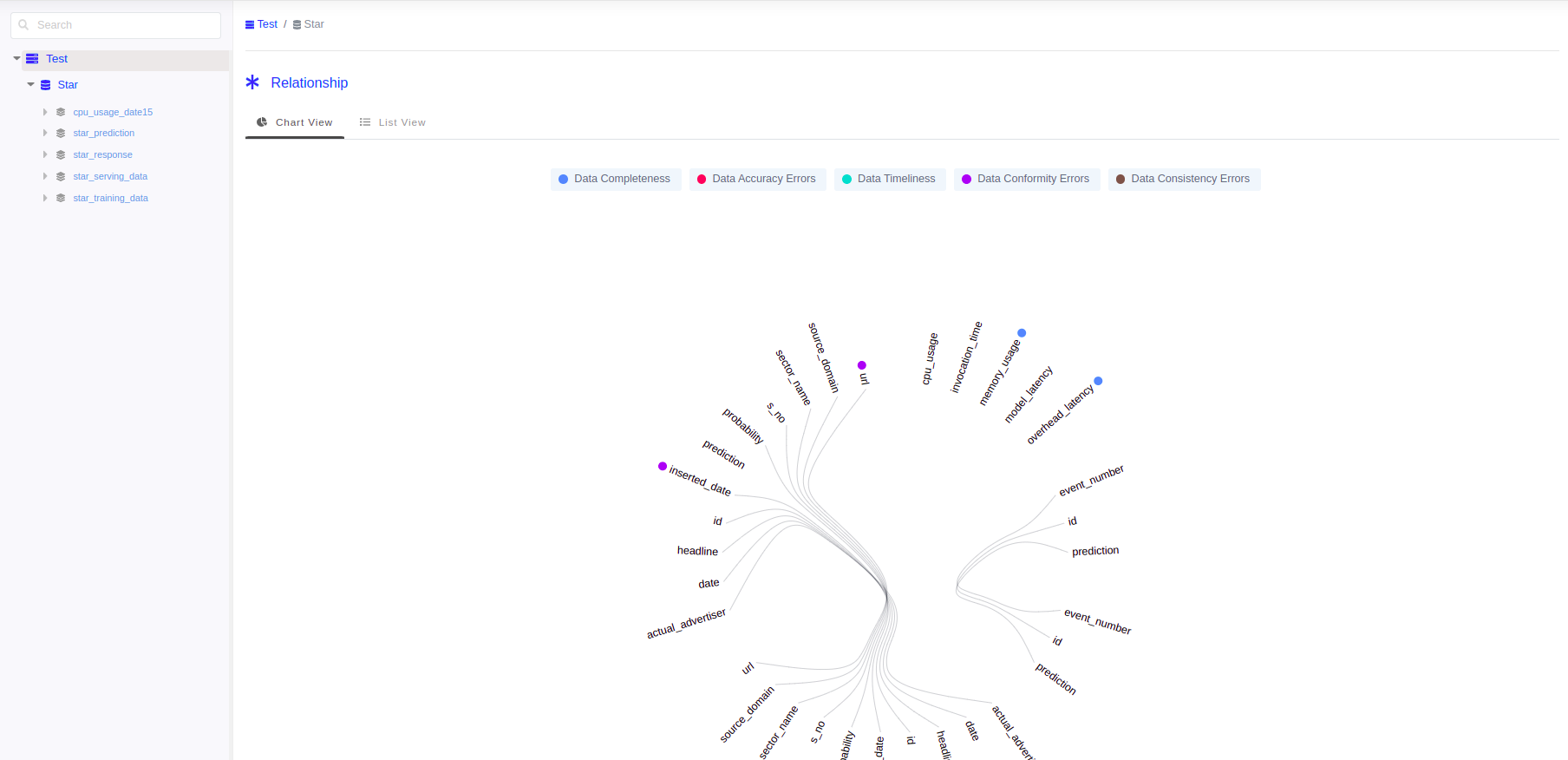Viewport: 1568px width, 760px height.
Task: Focus the Search input field
Action: (116, 25)
